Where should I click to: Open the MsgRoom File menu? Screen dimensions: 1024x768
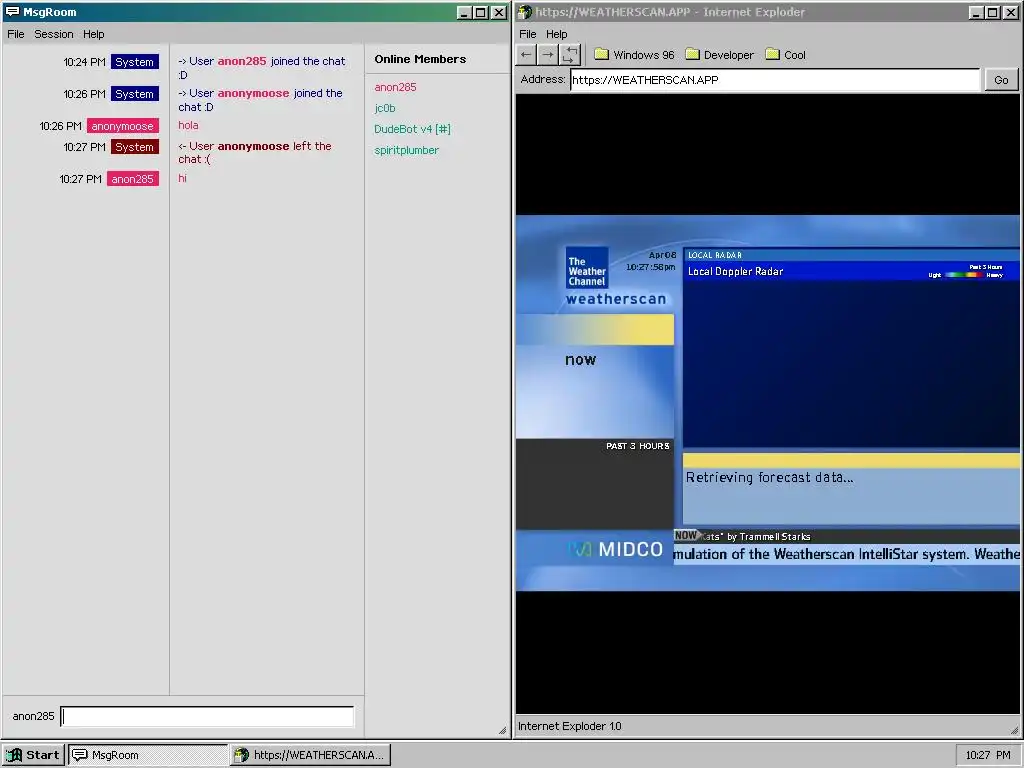(16, 34)
